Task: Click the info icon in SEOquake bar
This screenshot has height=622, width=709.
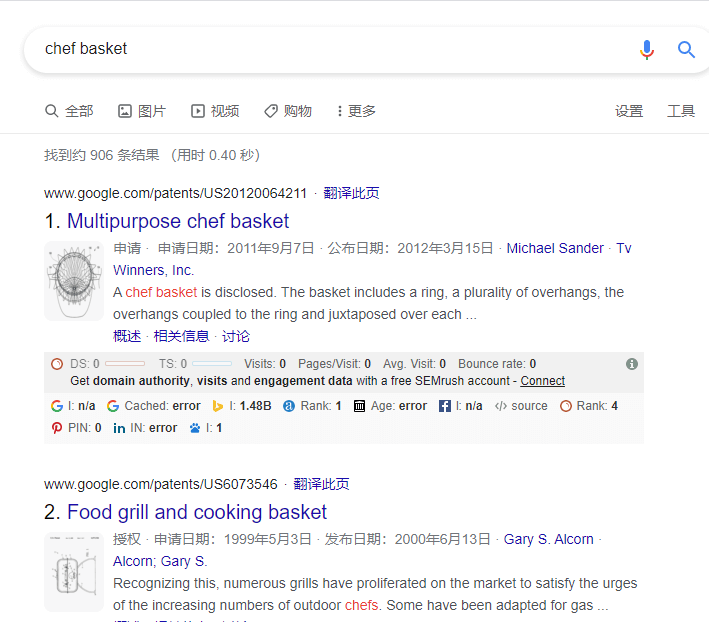Action: click(632, 364)
